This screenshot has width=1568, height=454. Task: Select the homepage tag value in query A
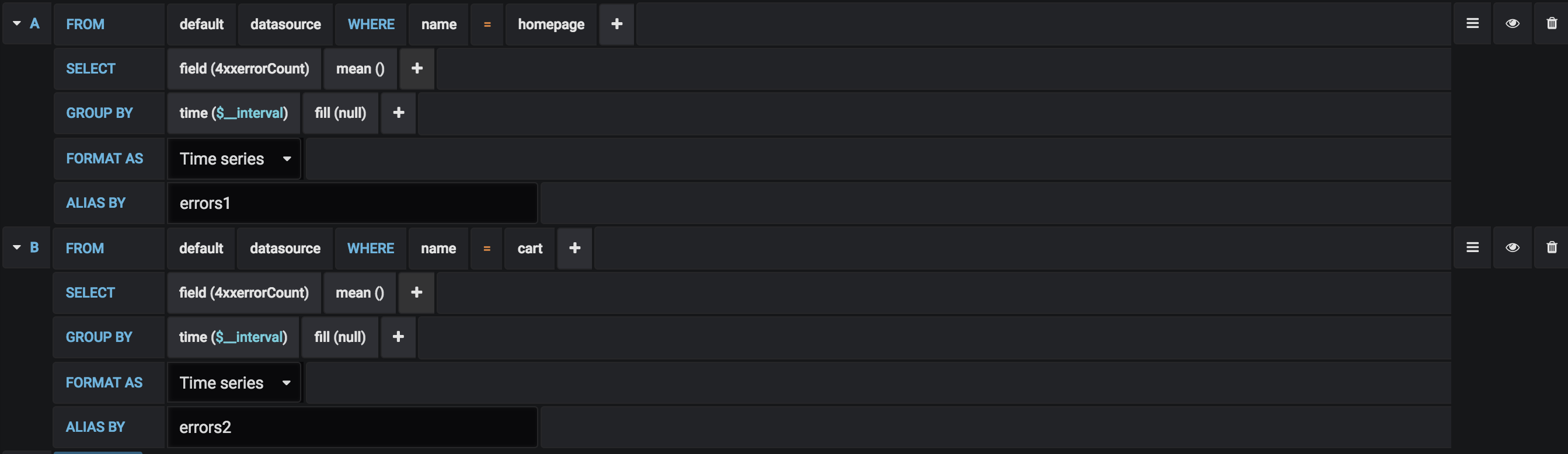[x=551, y=24]
